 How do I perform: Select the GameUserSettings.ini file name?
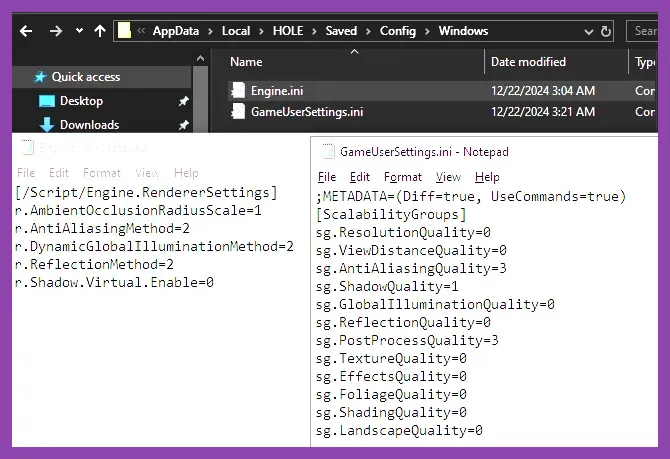tap(307, 112)
